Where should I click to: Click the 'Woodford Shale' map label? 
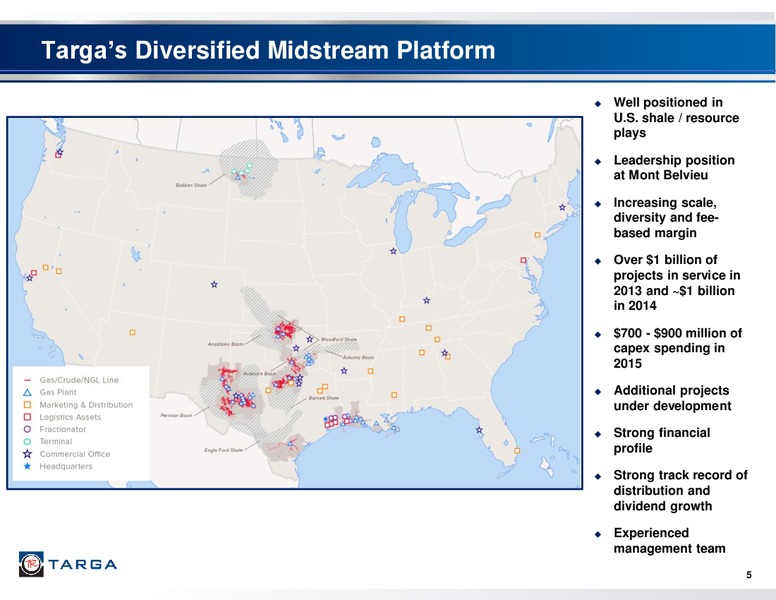click(x=339, y=340)
